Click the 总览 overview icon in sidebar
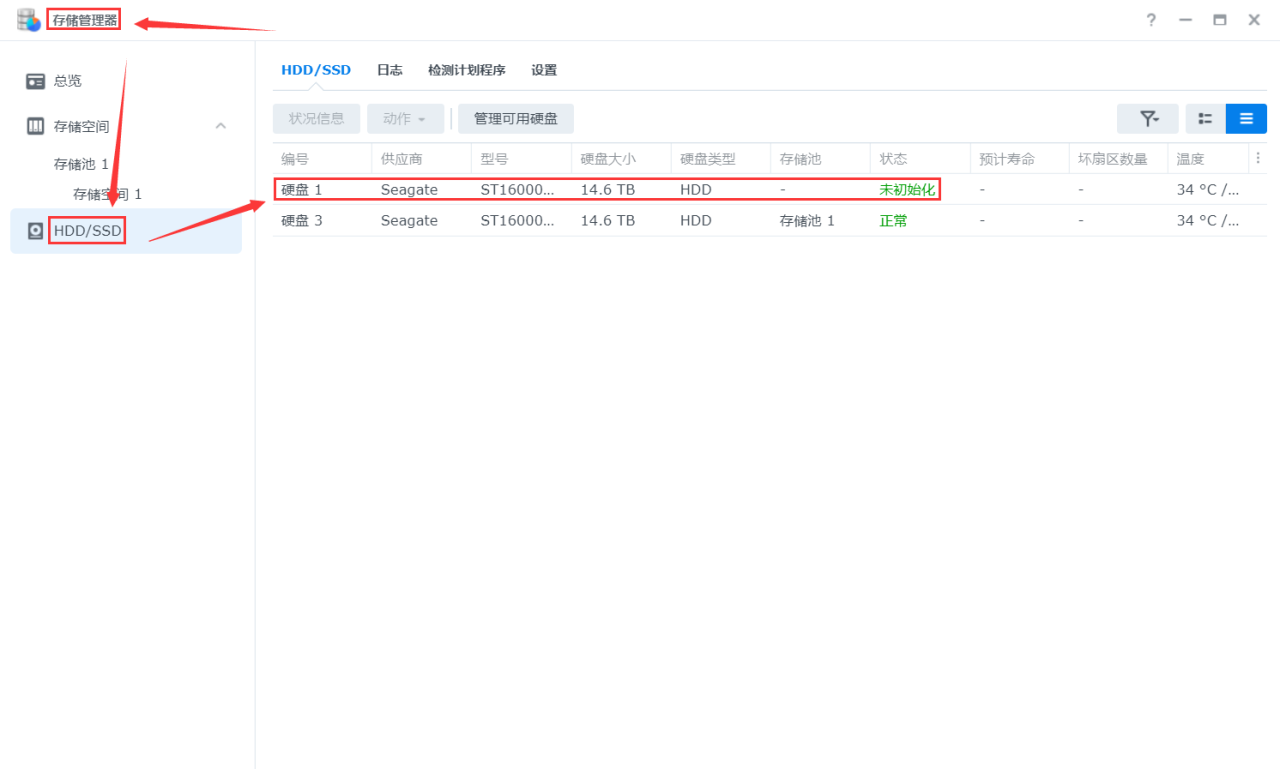The image size is (1280, 769). 35,81
